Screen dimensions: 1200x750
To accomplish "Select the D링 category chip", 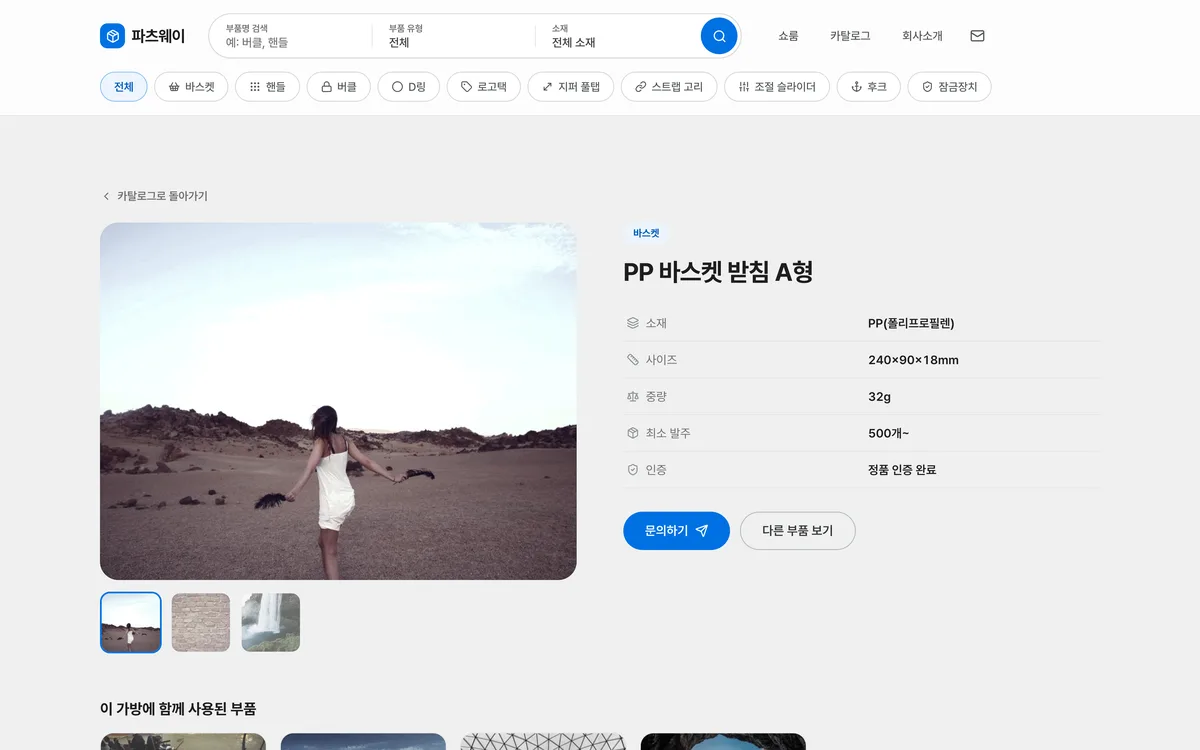I will pos(408,87).
